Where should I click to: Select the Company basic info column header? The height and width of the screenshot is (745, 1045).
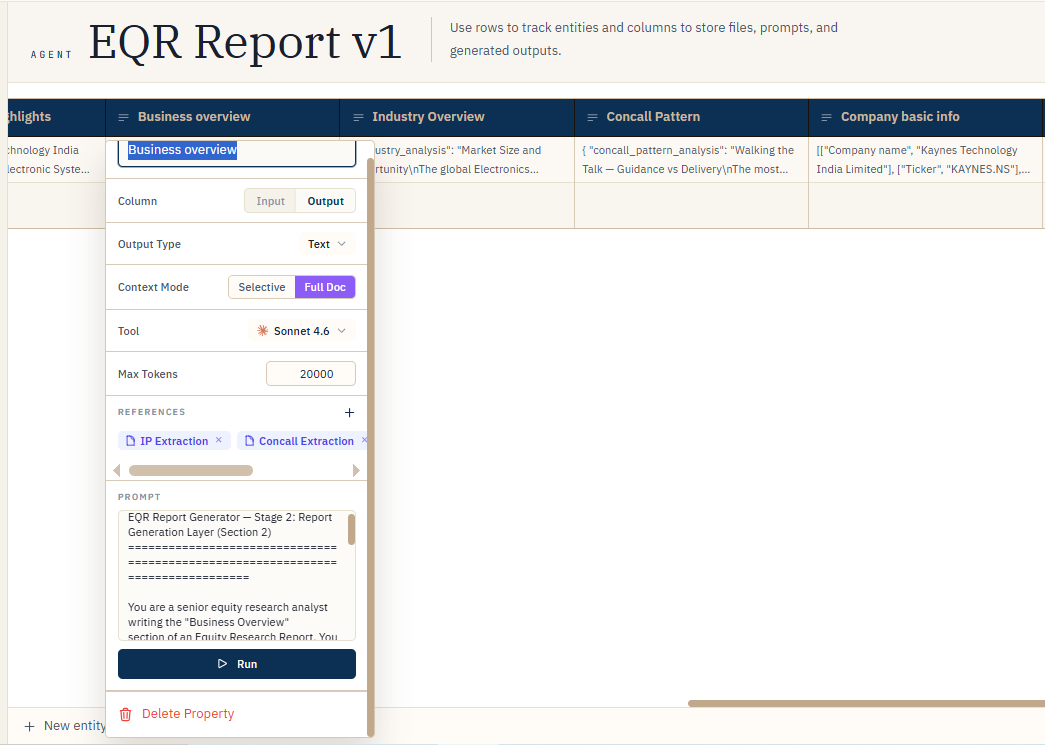tap(926, 117)
